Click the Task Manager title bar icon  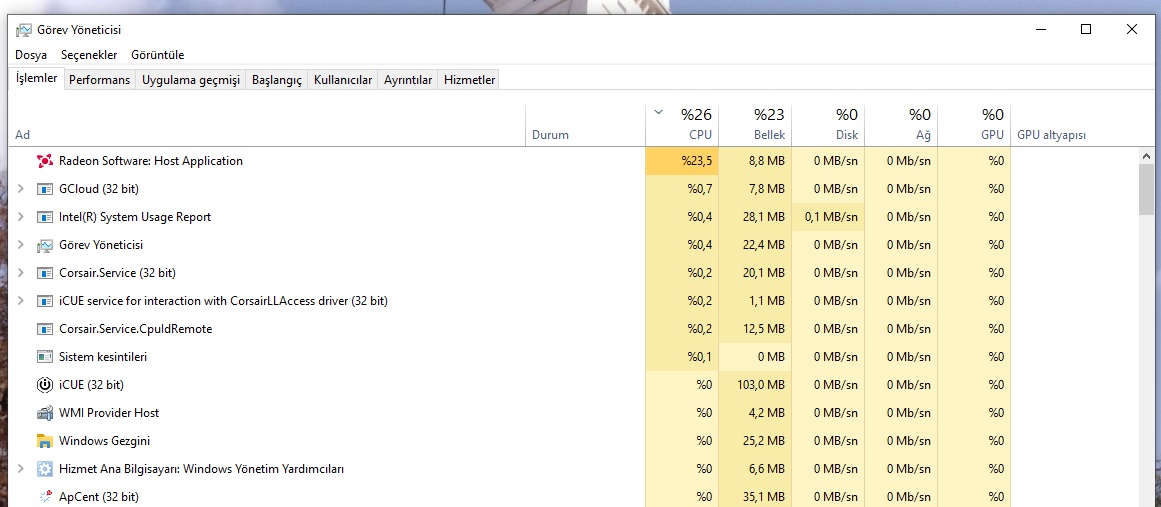click(x=24, y=30)
